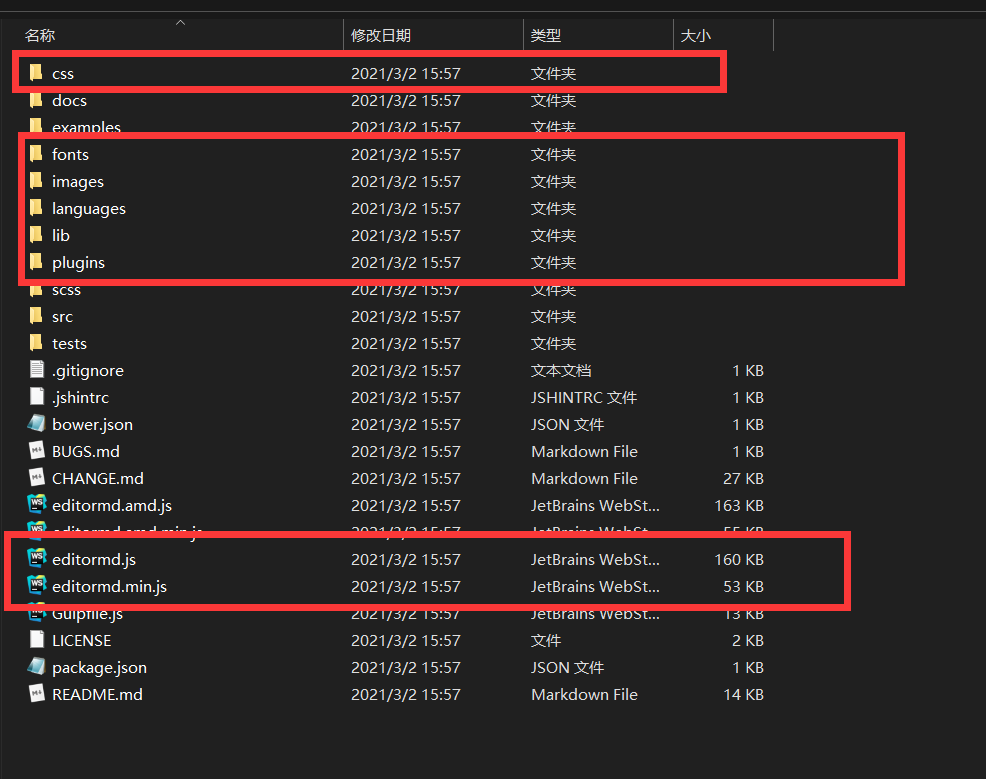Select the .gitignore file name
Screen dimensions: 986x779
tap(88, 371)
